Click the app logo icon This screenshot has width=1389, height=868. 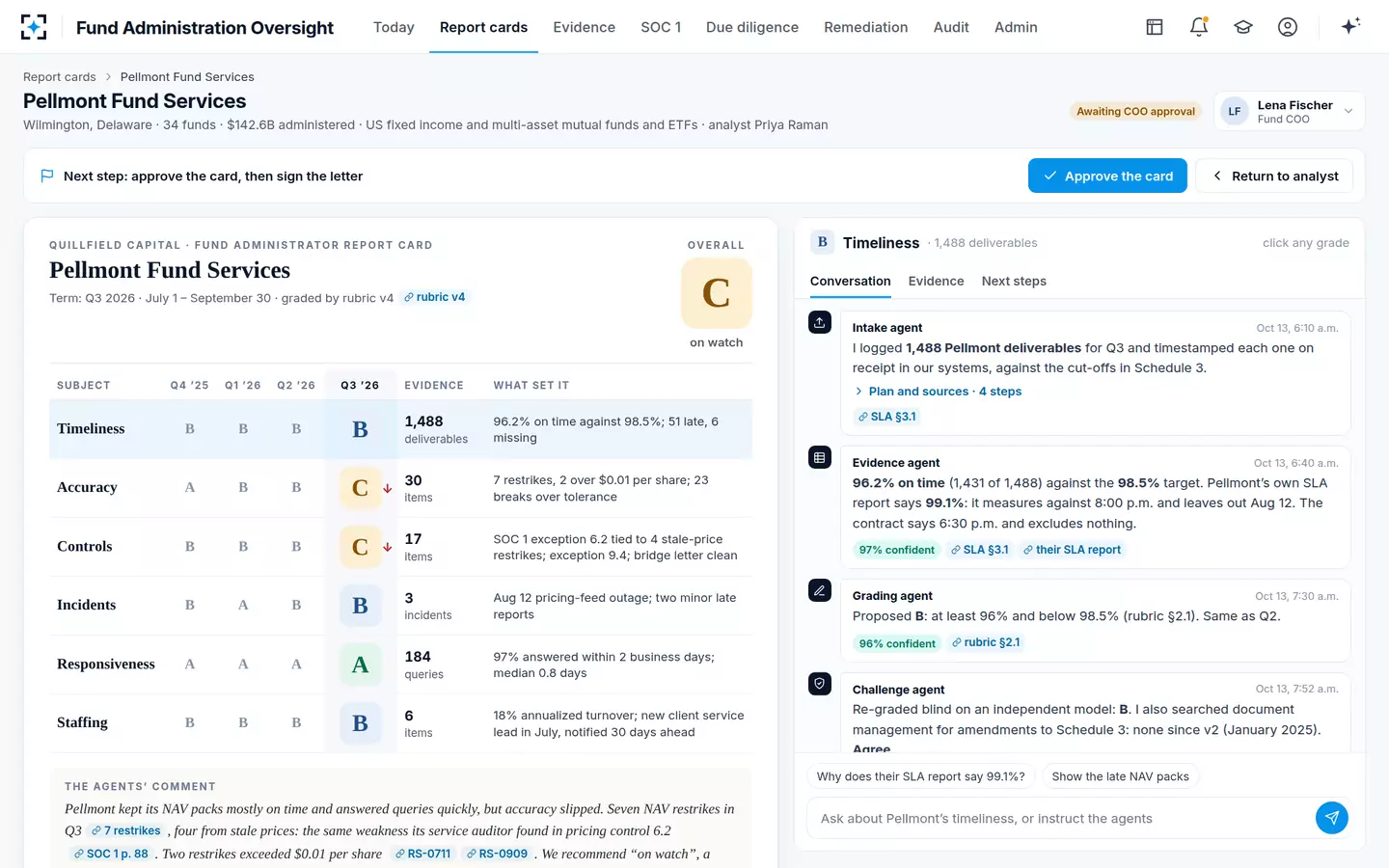tap(34, 27)
